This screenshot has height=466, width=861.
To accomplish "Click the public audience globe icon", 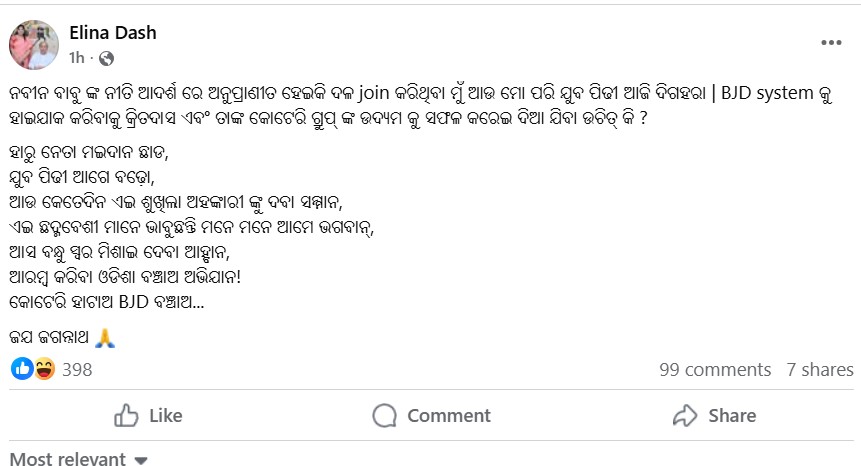I will click(x=107, y=58).
